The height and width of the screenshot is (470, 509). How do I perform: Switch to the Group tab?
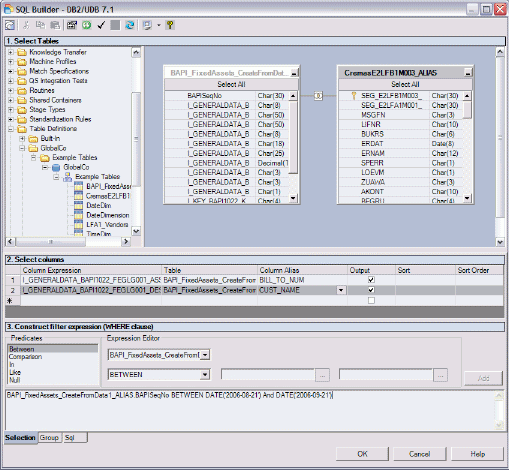point(49,438)
